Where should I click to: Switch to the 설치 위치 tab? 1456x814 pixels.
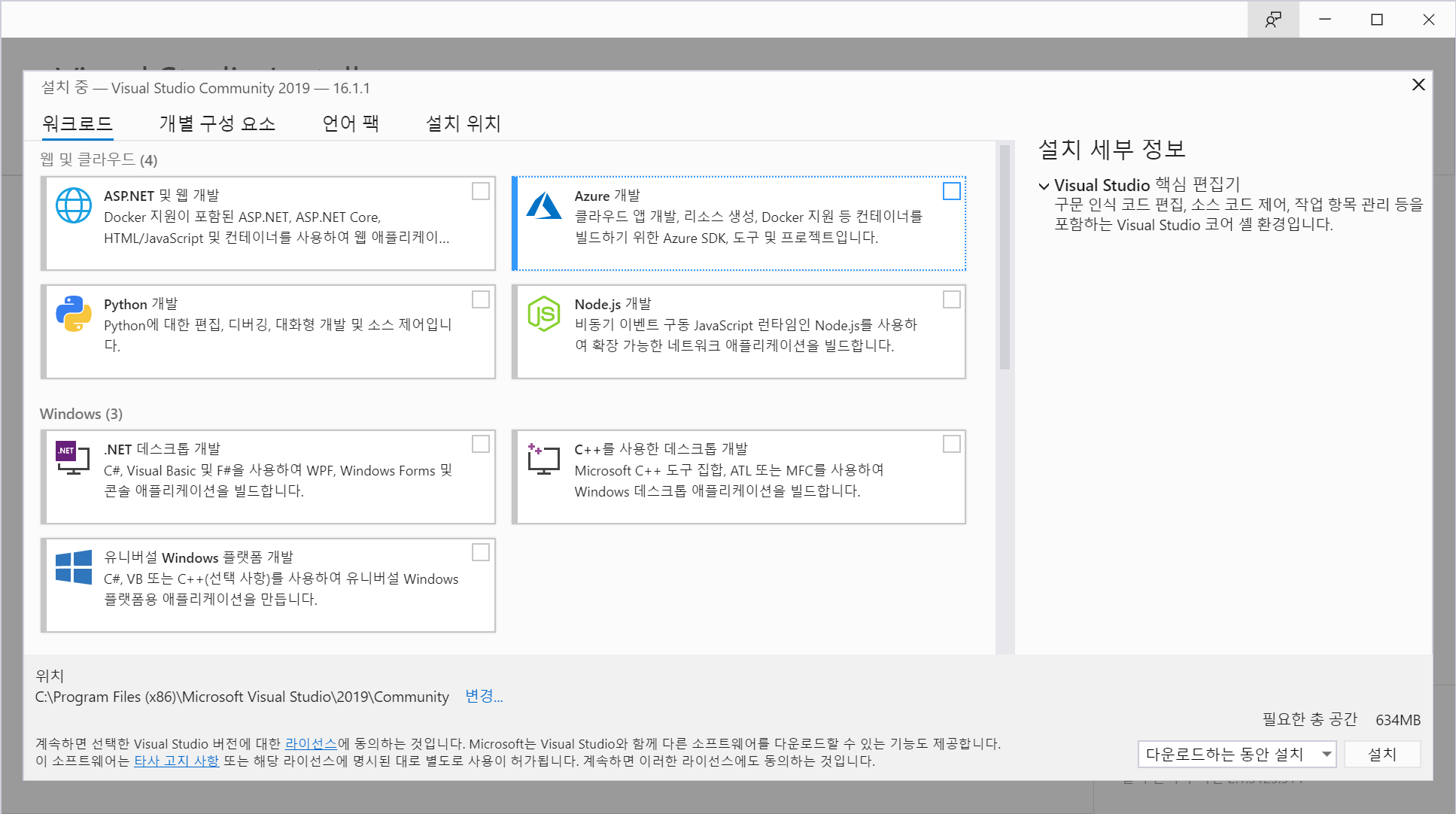(464, 123)
